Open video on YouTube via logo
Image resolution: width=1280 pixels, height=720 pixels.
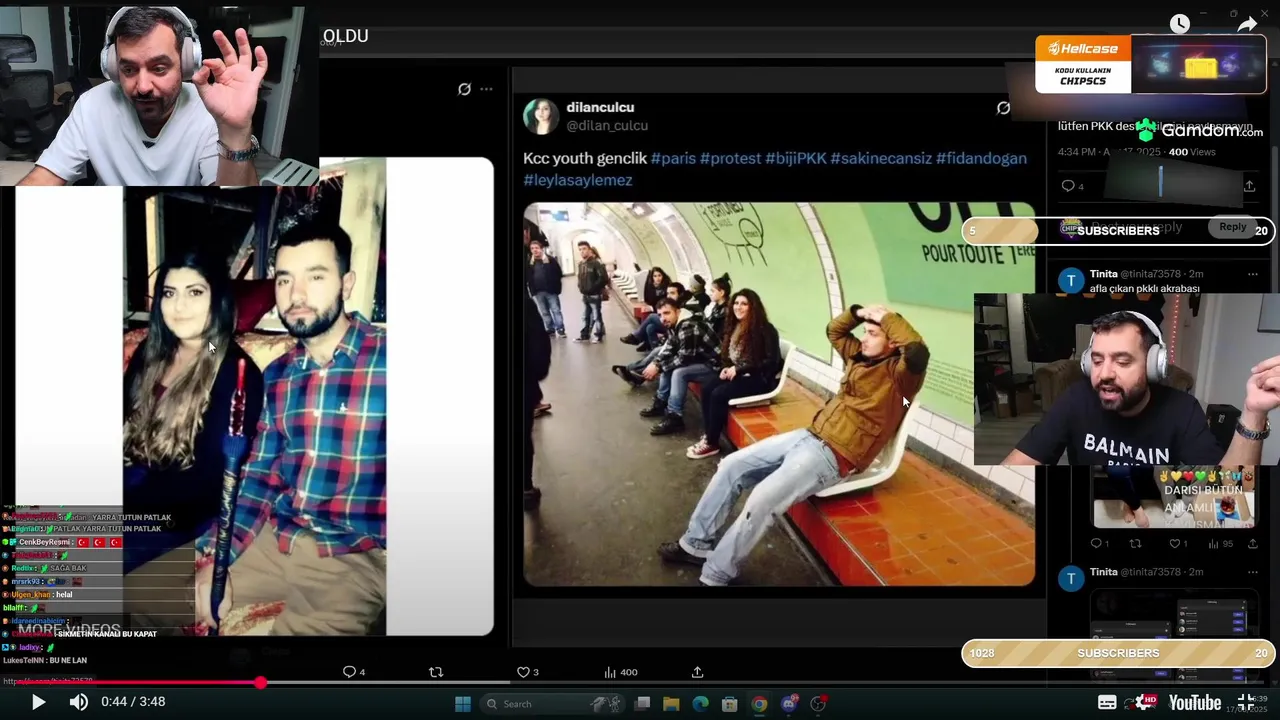[1195, 702]
